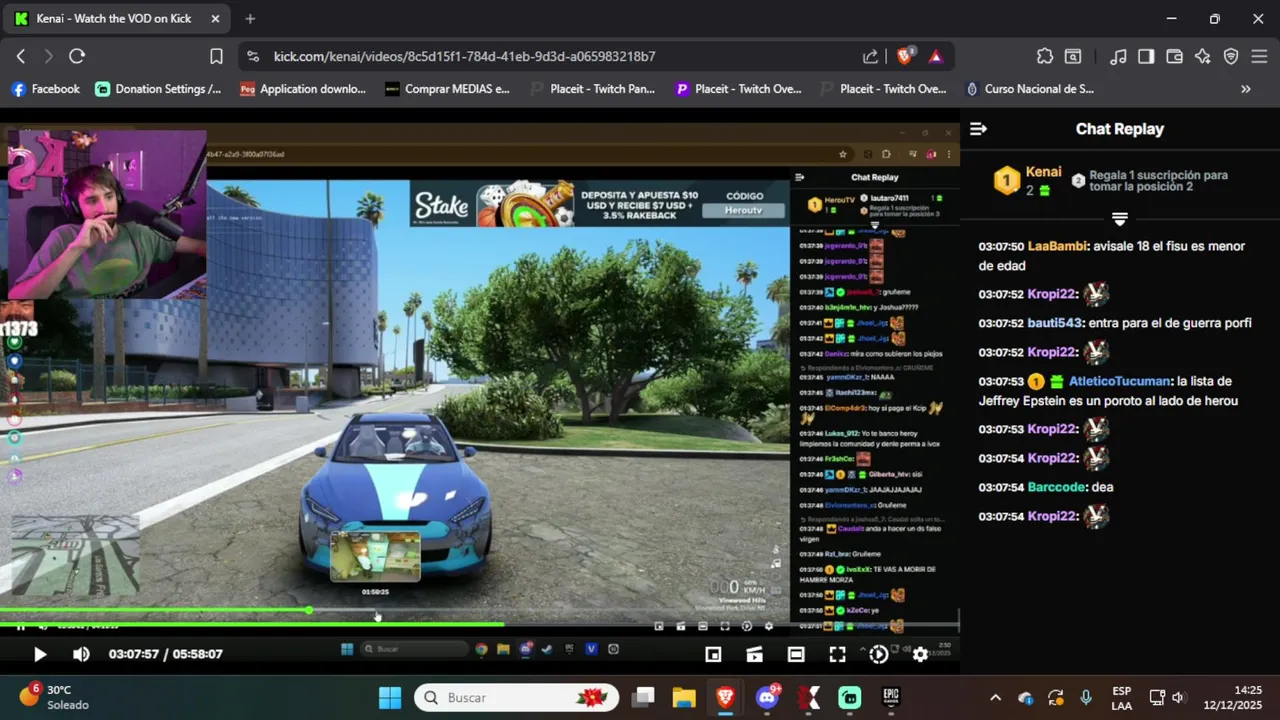Image resolution: width=1280 pixels, height=720 pixels.
Task: Open the weather widget showing 30°C
Action: point(55,697)
